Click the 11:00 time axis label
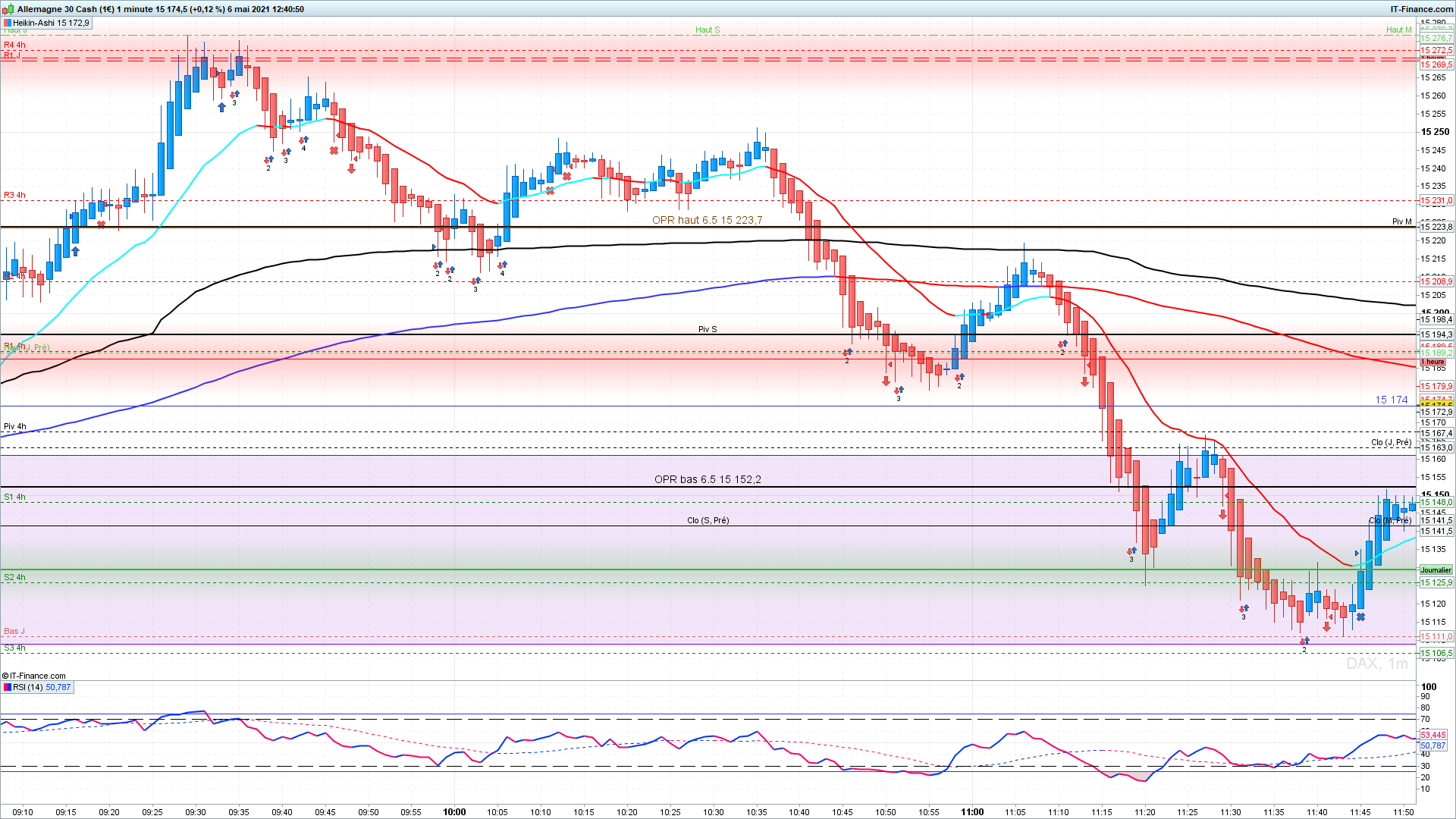Screen dimensions: 1456x819 (x=972, y=811)
